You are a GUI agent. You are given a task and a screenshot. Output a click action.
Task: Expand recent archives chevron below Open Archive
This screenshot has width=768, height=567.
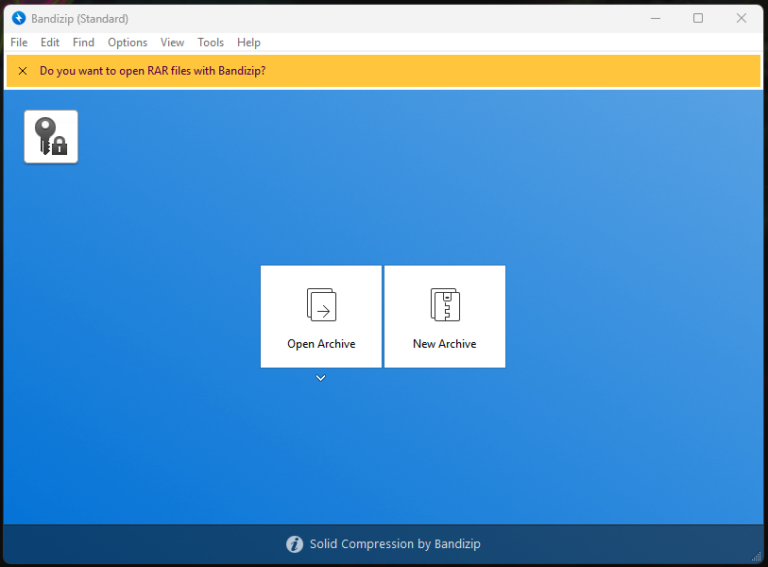pyautogui.click(x=321, y=378)
